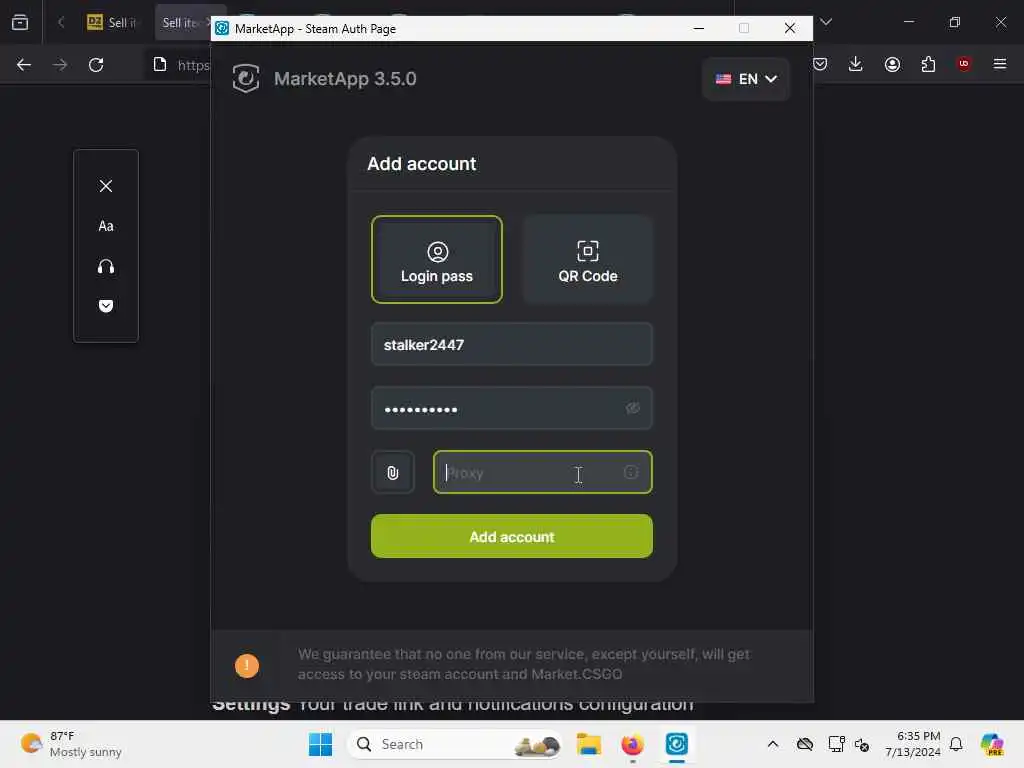The width and height of the screenshot is (1024, 768).
Task: Click the paperclip attach button beside Proxy
Action: pyautogui.click(x=392, y=472)
